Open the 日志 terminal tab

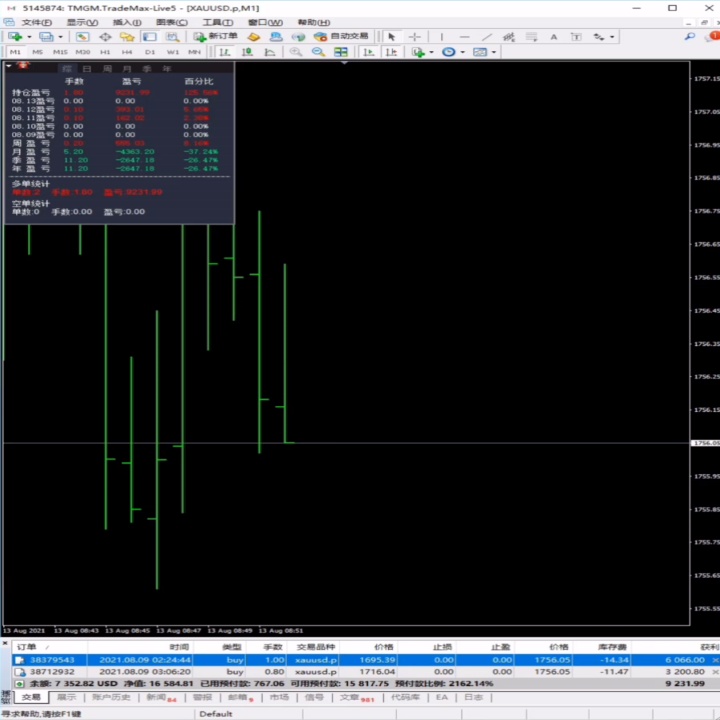tap(473, 697)
